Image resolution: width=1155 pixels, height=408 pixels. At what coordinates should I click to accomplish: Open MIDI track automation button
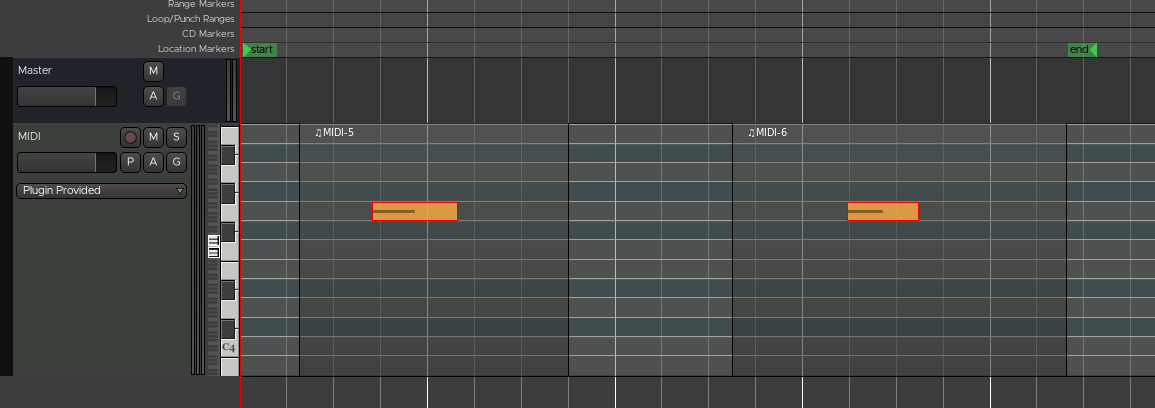(153, 162)
